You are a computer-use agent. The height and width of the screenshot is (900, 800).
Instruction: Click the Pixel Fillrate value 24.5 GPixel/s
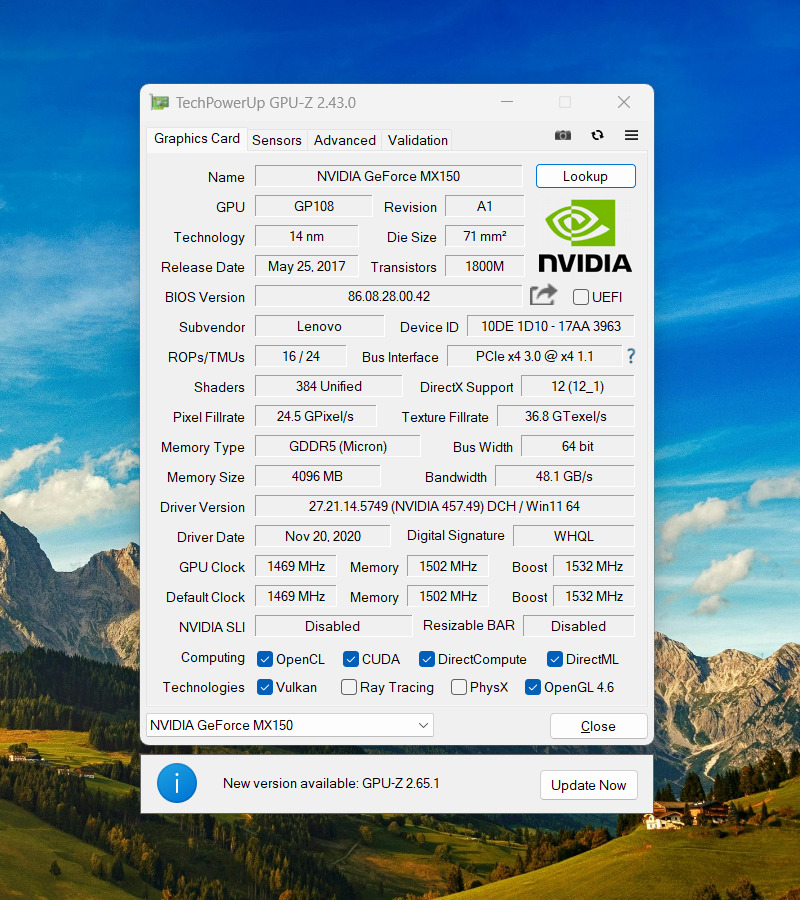point(316,416)
